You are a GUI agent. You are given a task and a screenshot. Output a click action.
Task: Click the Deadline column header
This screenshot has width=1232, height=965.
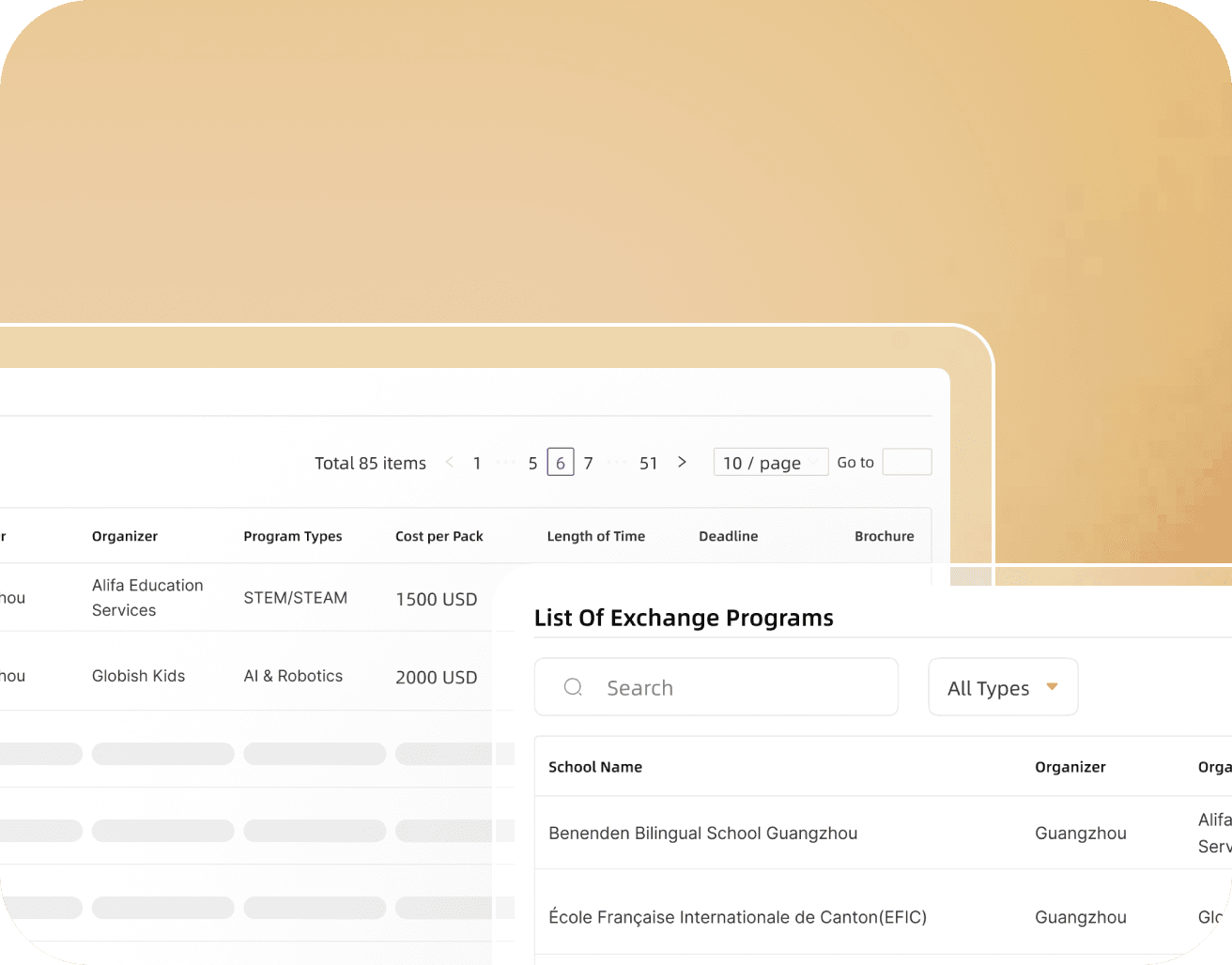729,536
